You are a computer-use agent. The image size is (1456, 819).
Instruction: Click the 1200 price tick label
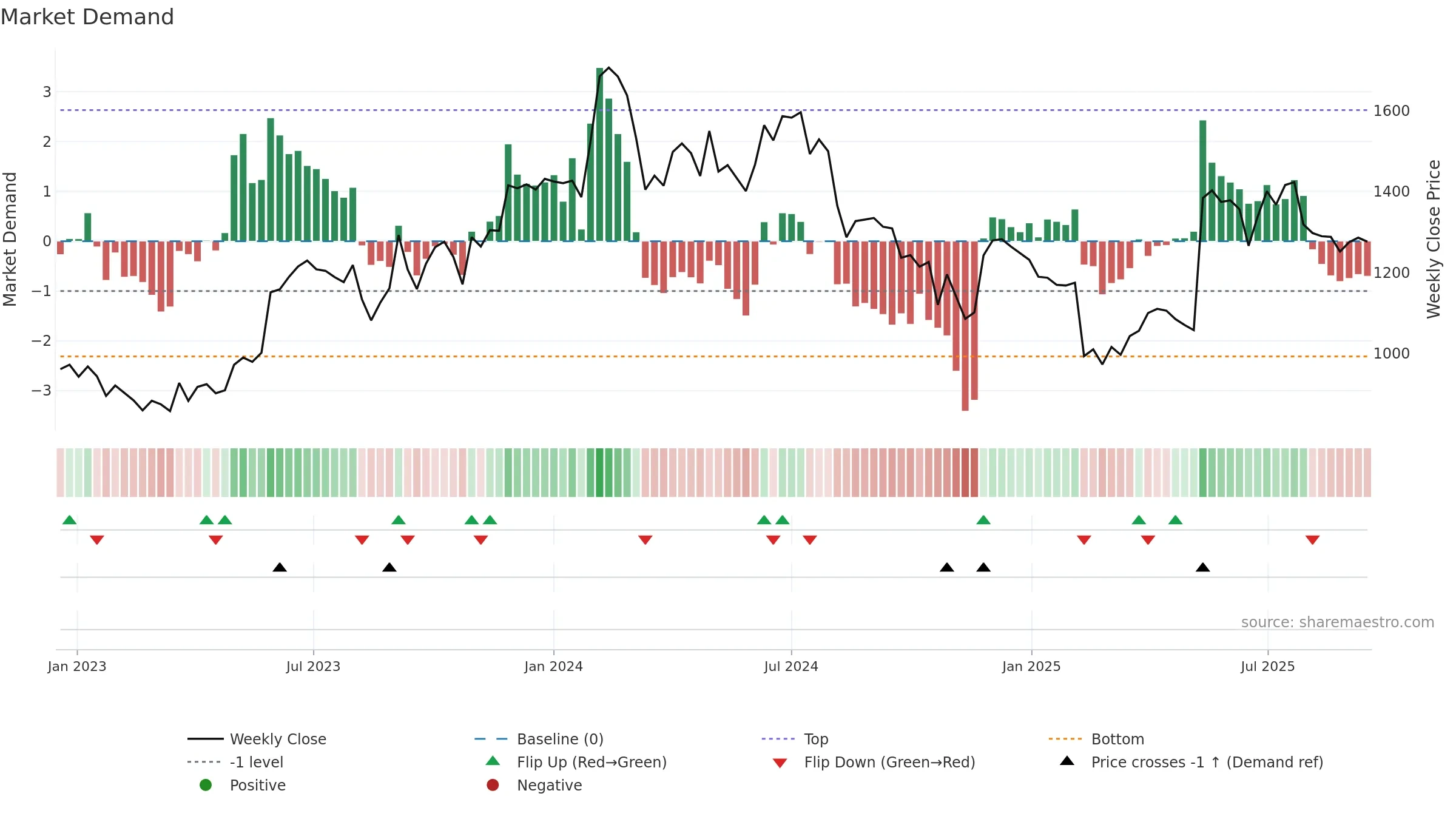(1392, 273)
